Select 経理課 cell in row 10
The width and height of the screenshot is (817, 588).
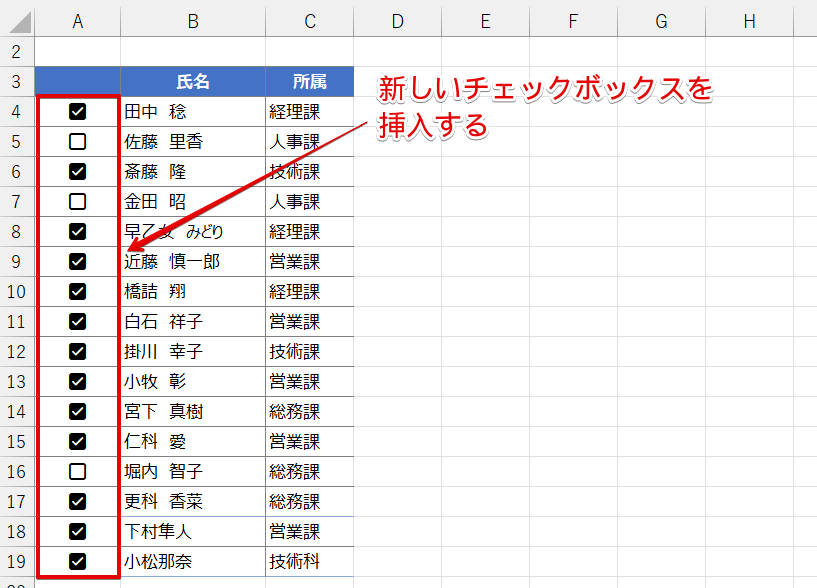click(310, 291)
